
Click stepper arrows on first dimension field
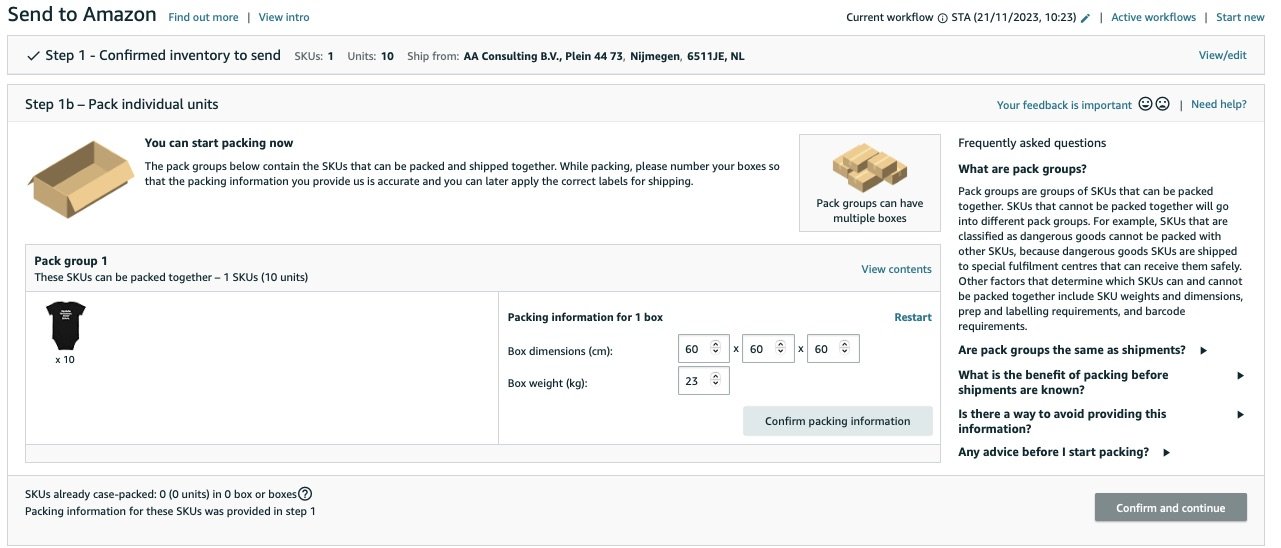715,349
